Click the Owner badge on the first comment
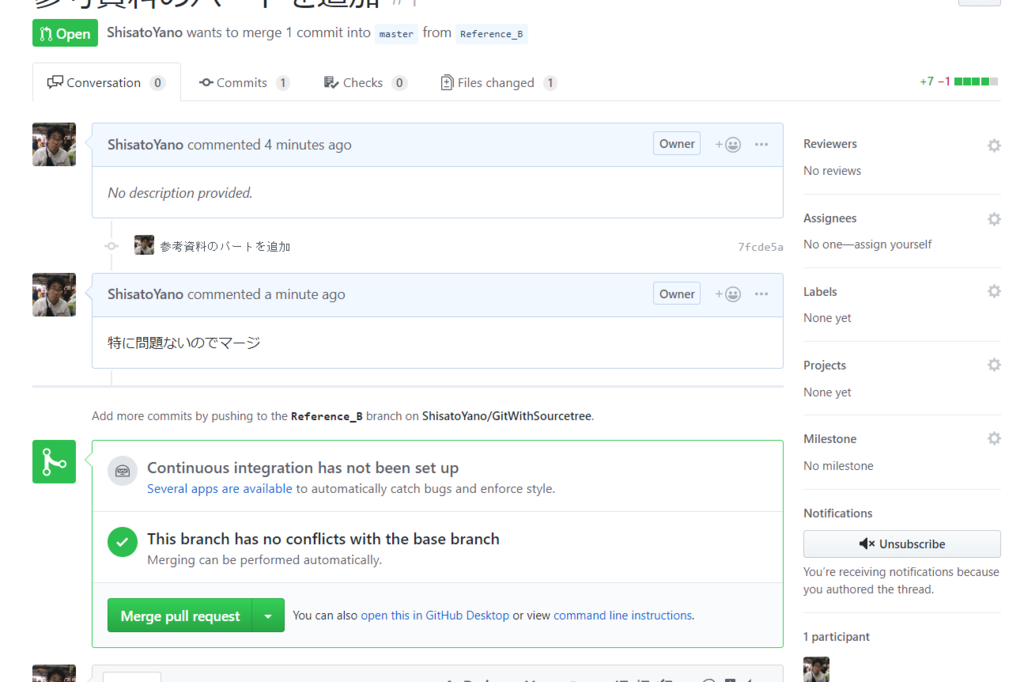1024x682 pixels. (x=677, y=144)
